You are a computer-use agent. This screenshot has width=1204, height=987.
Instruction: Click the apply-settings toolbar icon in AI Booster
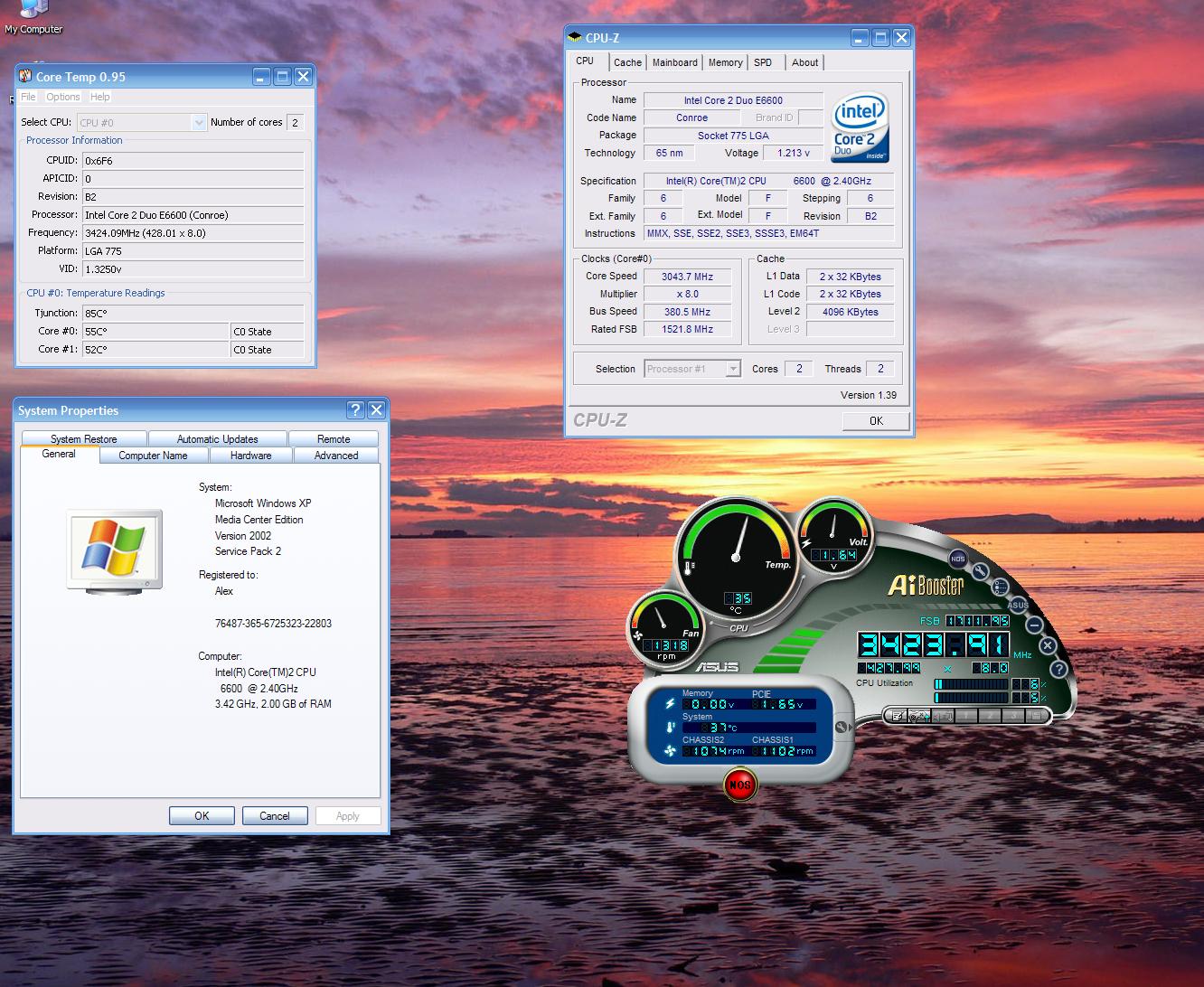click(919, 715)
